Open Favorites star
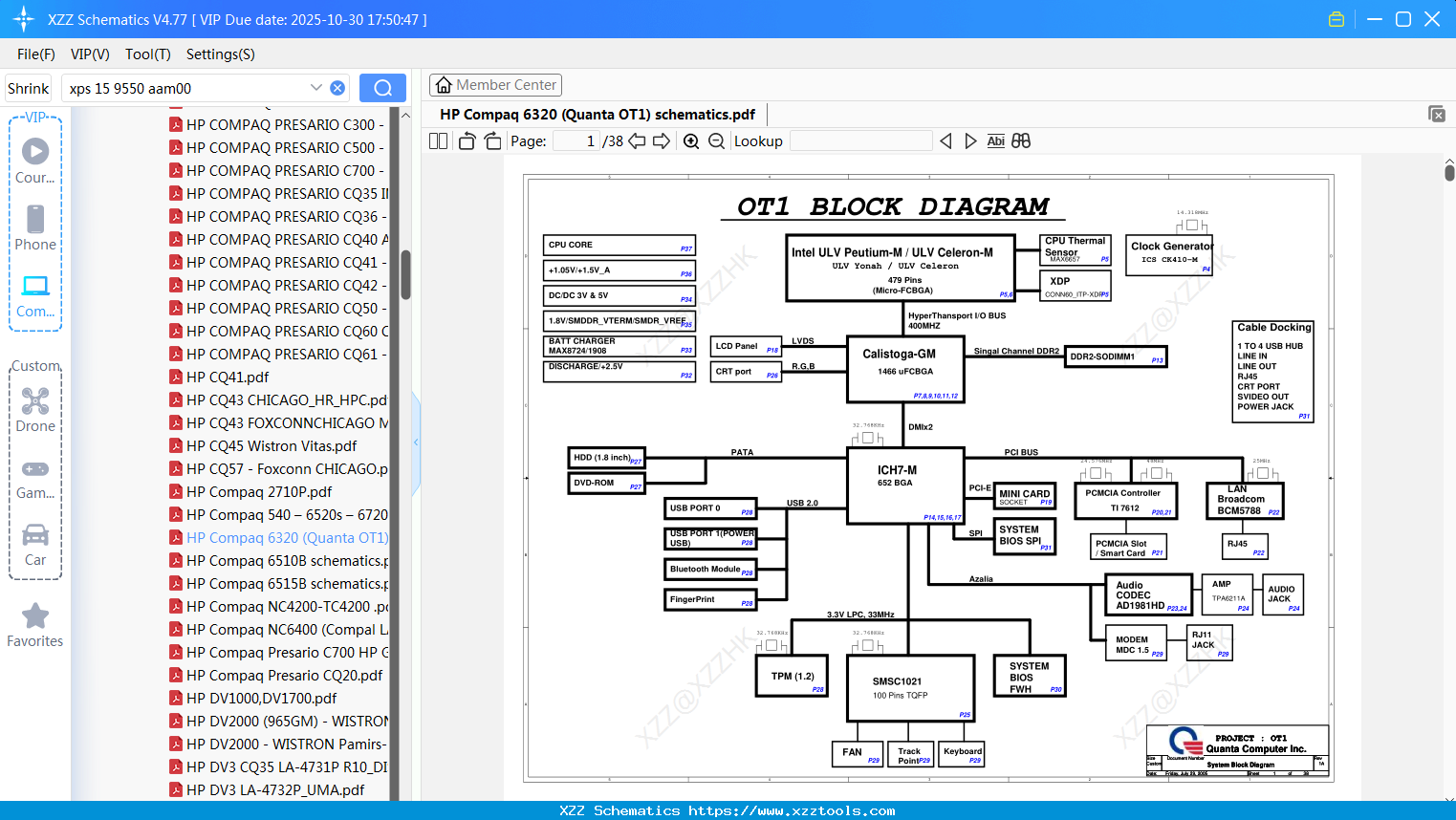This screenshot has height=820, width=1456. coord(35,626)
